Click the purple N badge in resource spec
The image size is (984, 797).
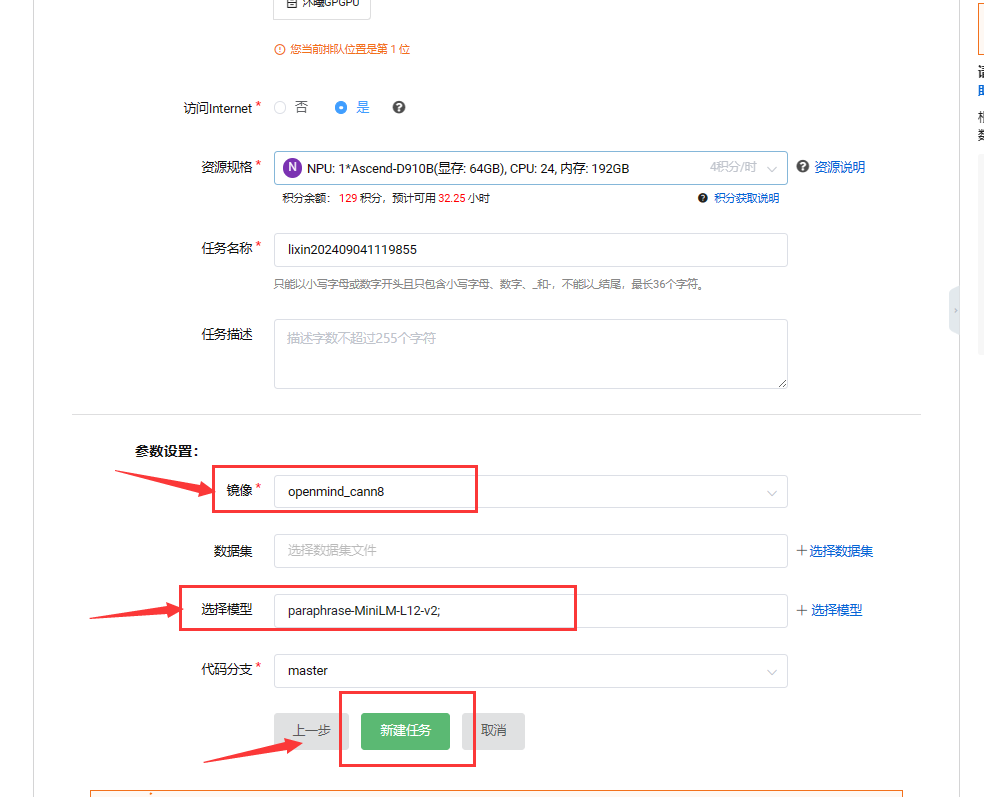tap(292, 168)
